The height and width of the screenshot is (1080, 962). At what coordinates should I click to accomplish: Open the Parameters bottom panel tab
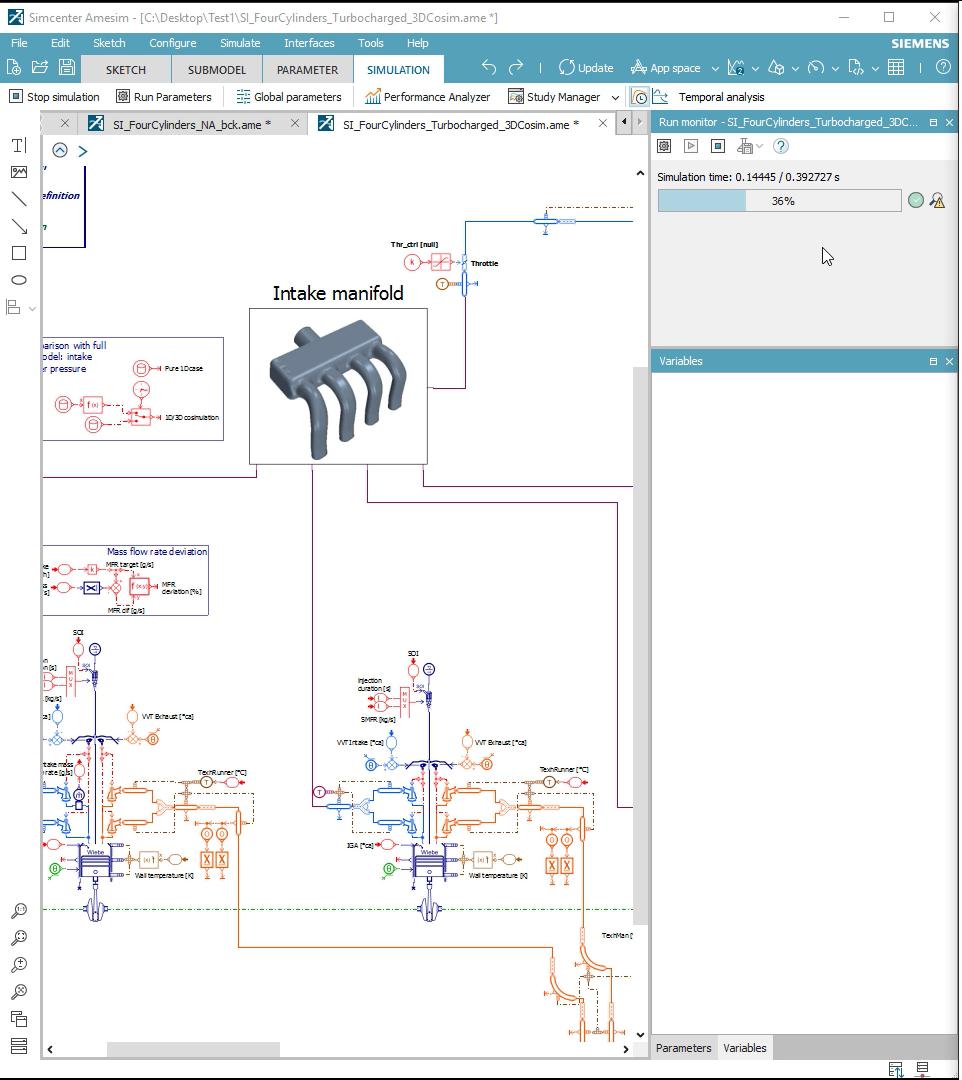[x=683, y=1048]
